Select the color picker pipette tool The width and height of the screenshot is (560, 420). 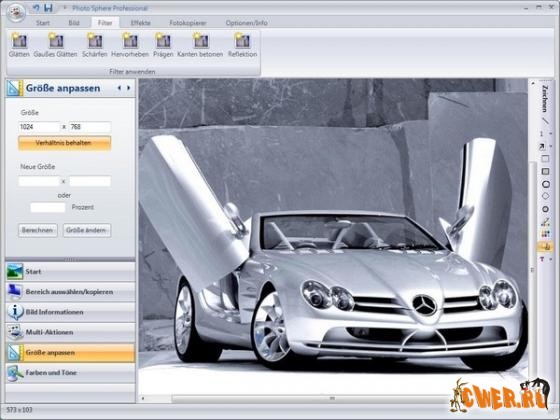(x=545, y=222)
